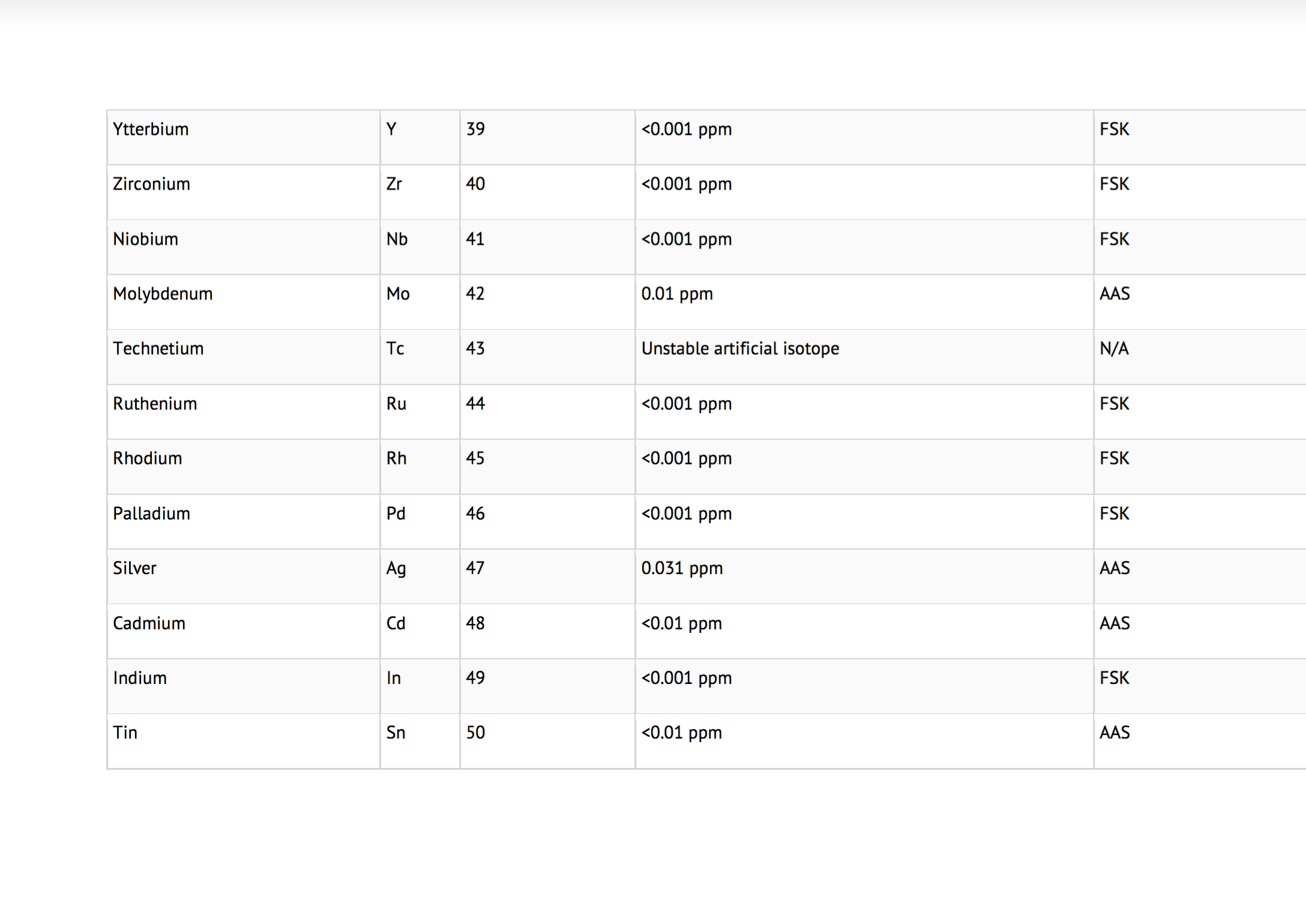
Task: Select the Rhodium element name
Action: (x=147, y=458)
